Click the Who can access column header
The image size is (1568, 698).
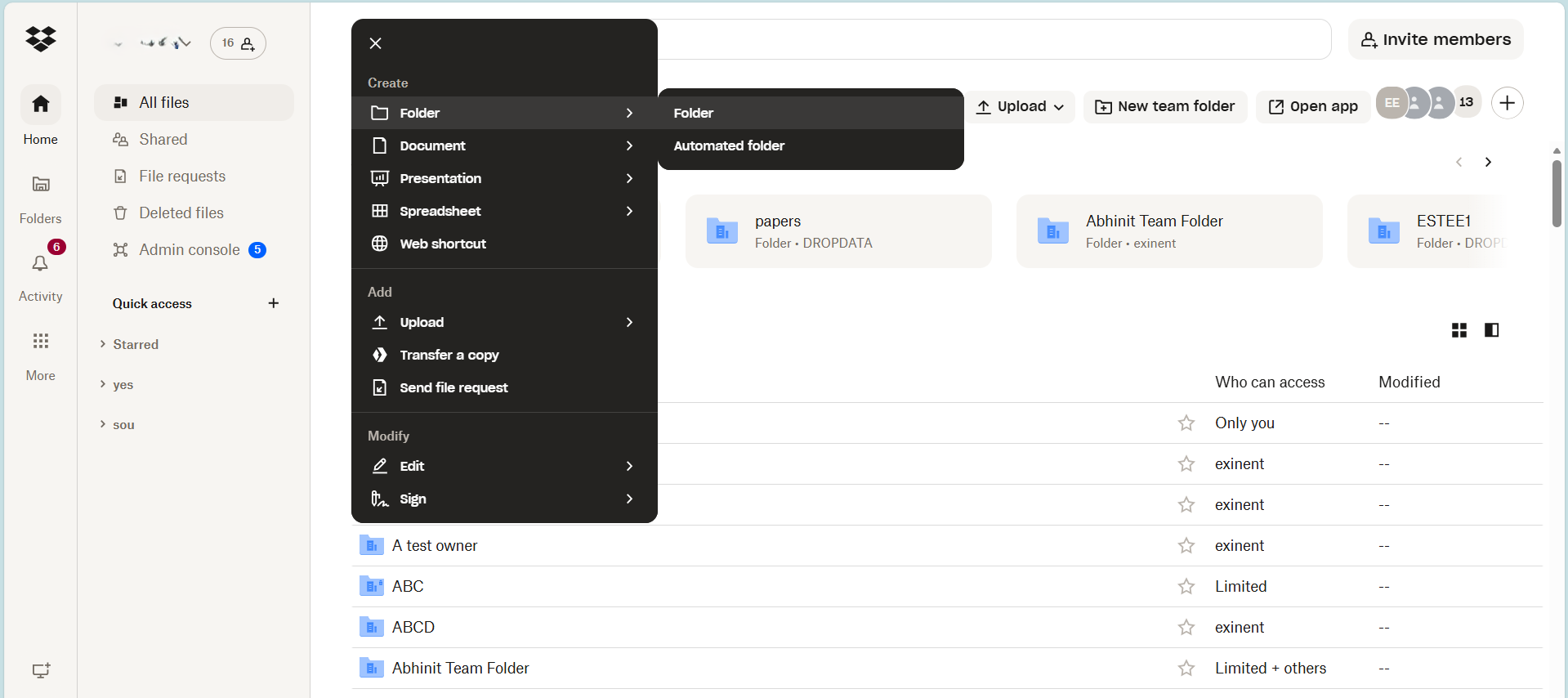pos(1270,382)
